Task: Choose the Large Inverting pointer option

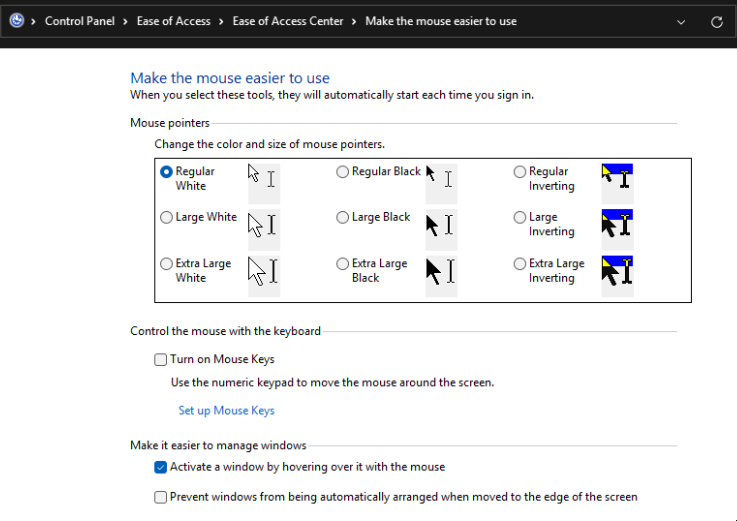Action: 520,217
